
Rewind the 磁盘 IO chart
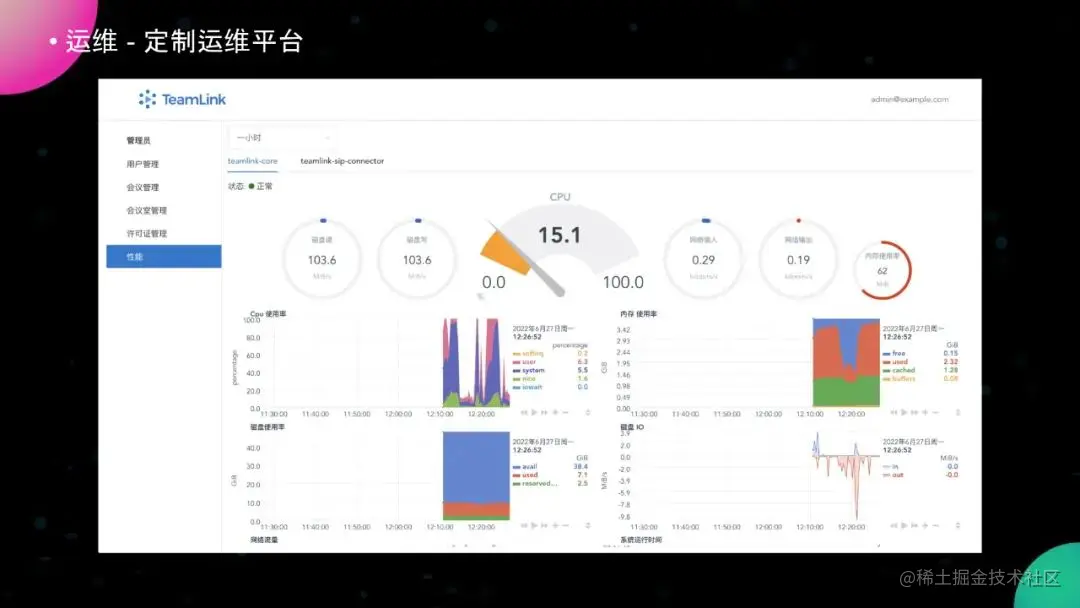893,525
